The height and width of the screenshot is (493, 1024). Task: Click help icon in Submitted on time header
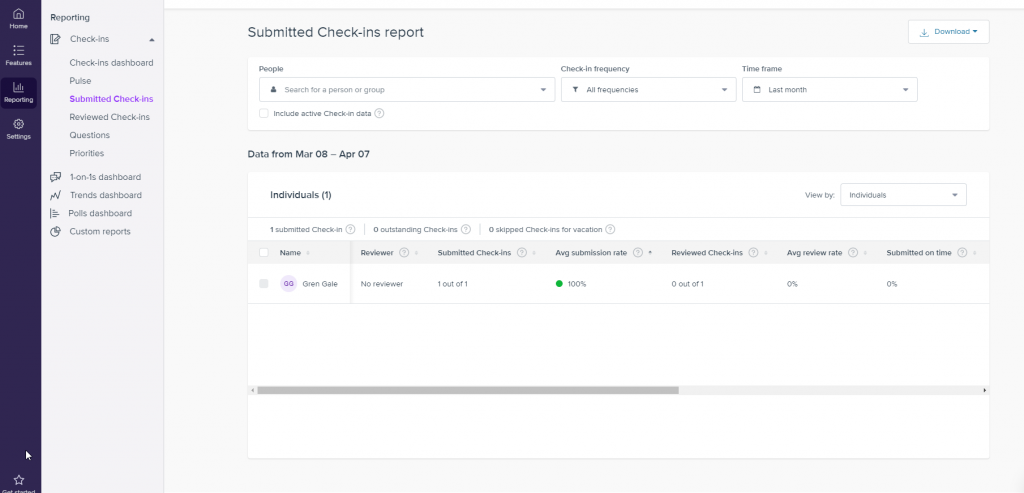pyautogui.click(x=962, y=253)
